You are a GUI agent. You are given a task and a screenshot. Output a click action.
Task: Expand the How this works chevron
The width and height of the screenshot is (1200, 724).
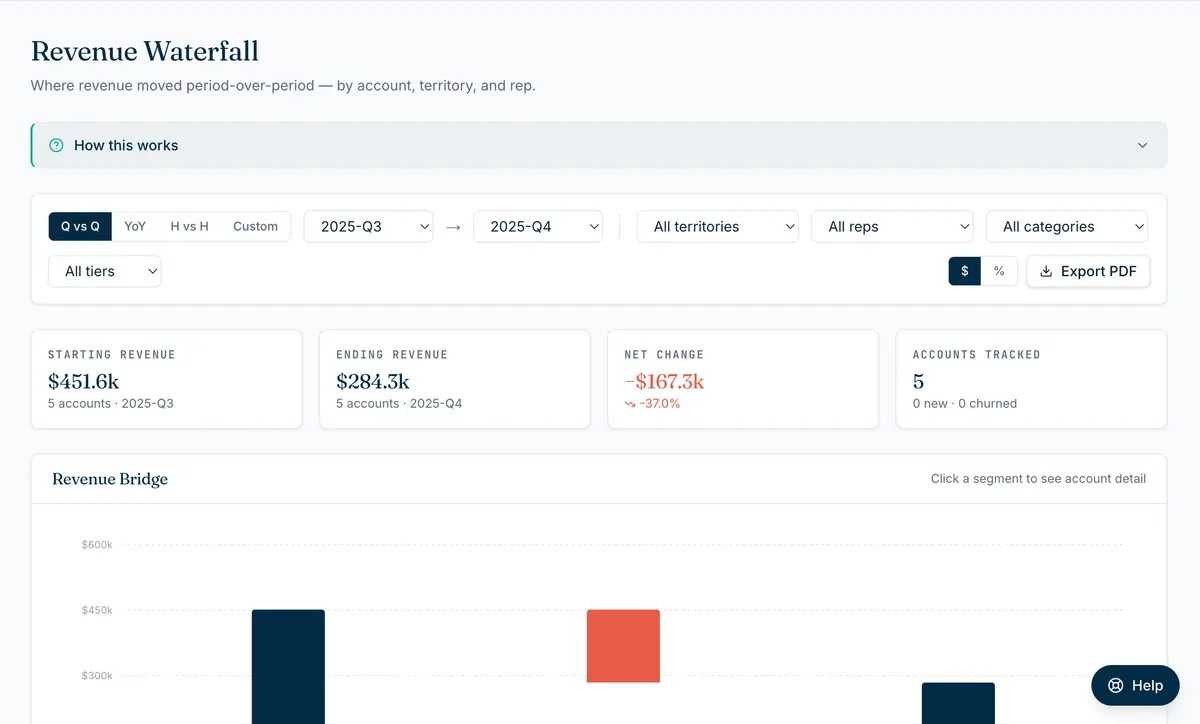[1143, 145]
